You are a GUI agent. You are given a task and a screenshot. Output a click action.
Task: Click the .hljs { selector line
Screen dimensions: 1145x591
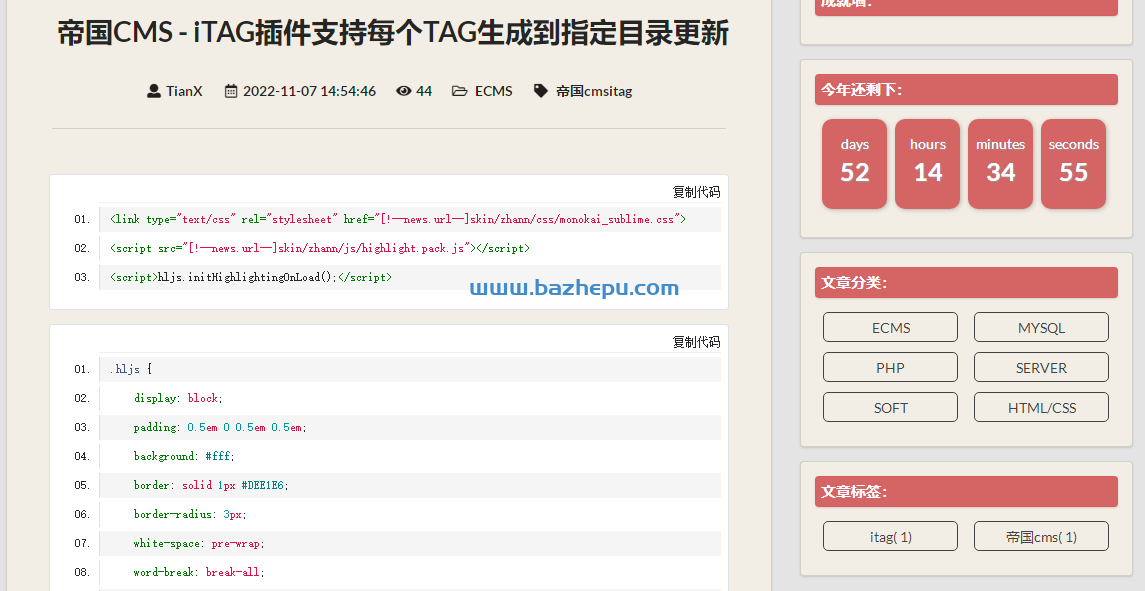410,369
